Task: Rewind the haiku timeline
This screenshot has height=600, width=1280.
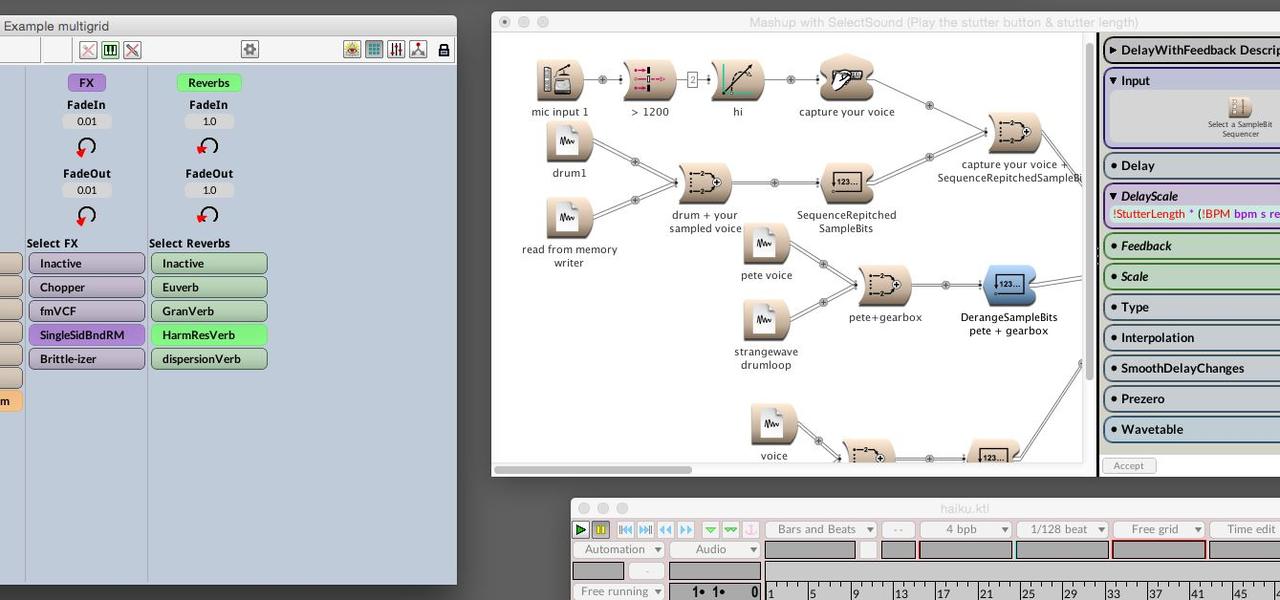Action: pos(666,530)
